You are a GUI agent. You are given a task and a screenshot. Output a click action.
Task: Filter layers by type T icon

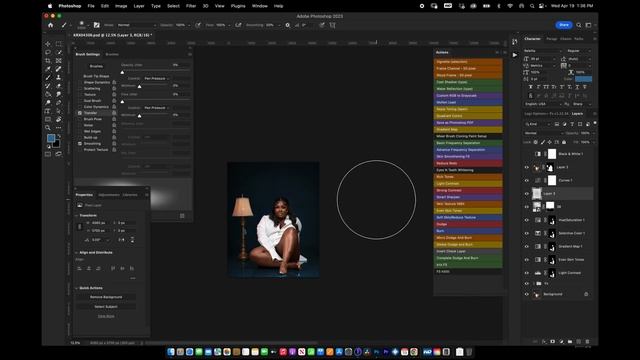pyautogui.click(x=572, y=124)
